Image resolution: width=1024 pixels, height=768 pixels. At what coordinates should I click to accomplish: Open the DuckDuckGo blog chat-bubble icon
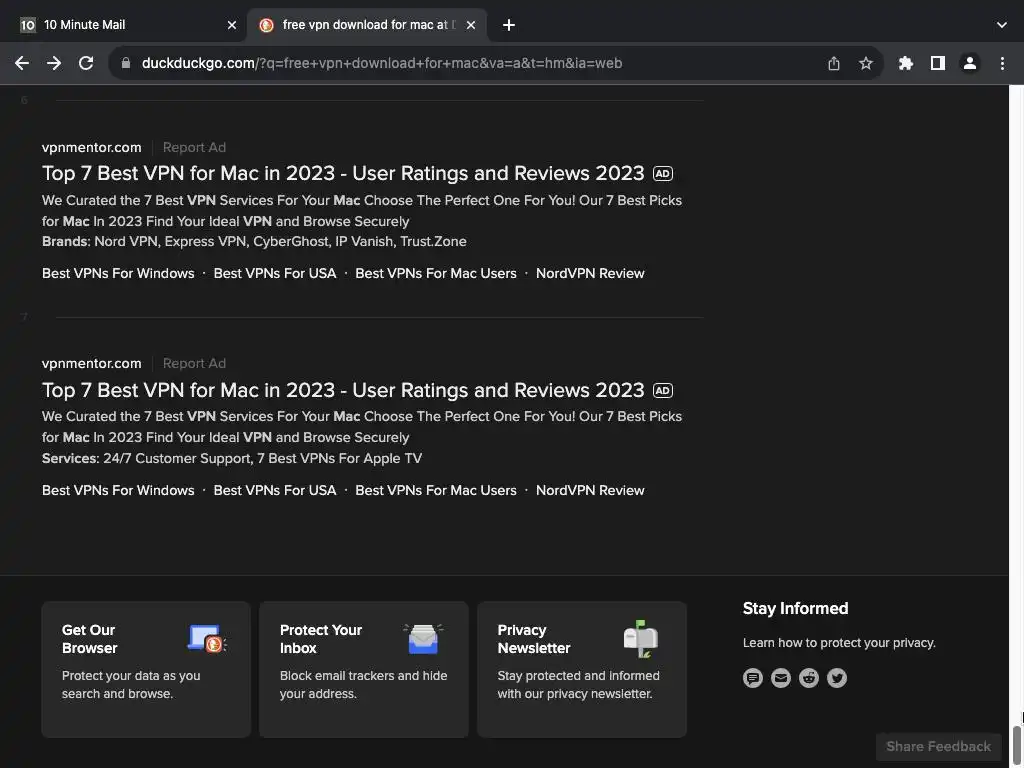point(753,678)
